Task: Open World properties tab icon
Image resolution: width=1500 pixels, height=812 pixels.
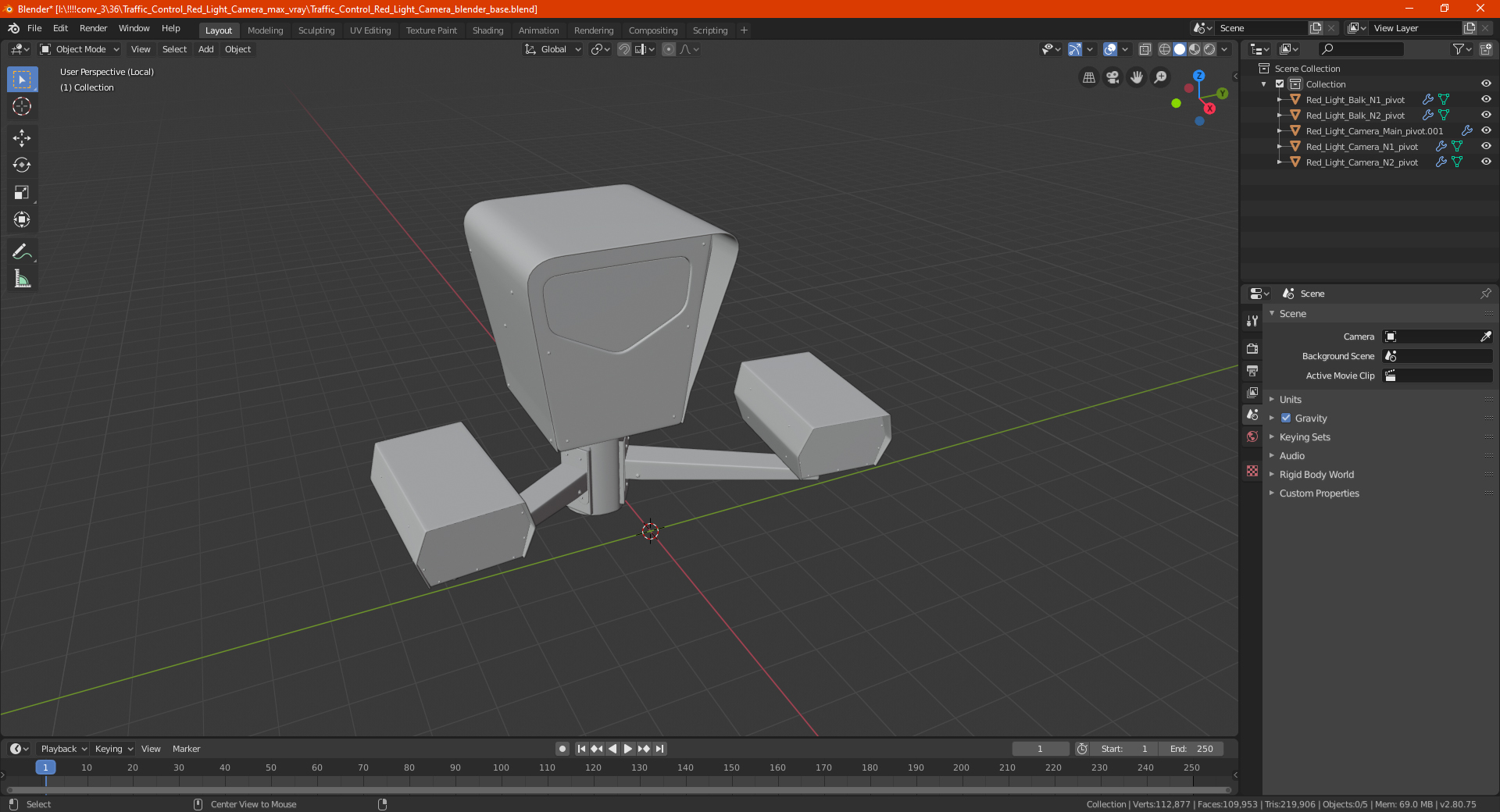Action: 1252,436
